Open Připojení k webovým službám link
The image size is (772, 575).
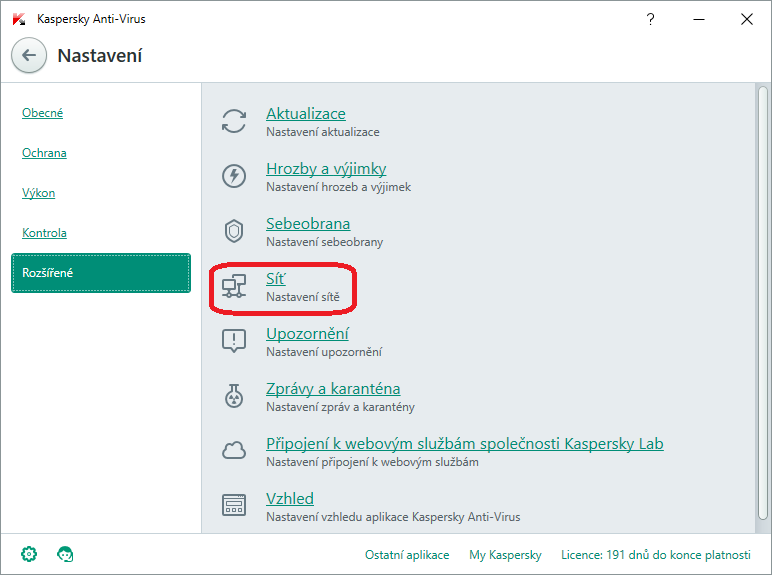click(x=465, y=444)
